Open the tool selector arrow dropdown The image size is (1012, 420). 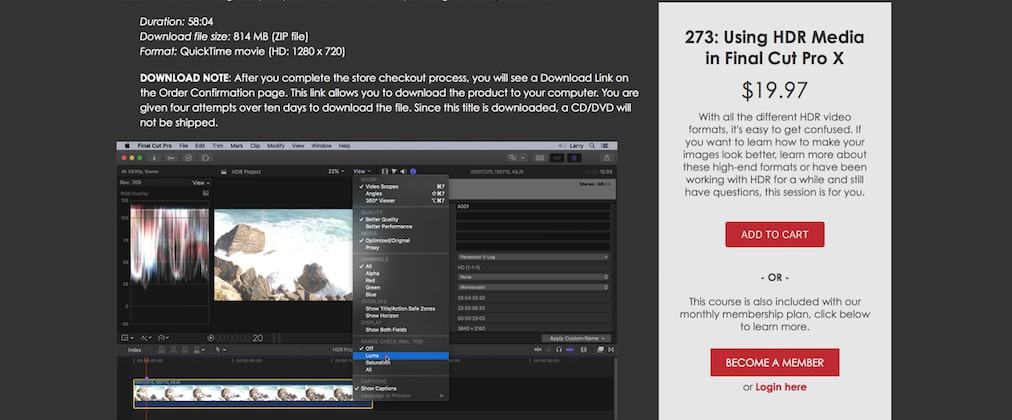221,349
